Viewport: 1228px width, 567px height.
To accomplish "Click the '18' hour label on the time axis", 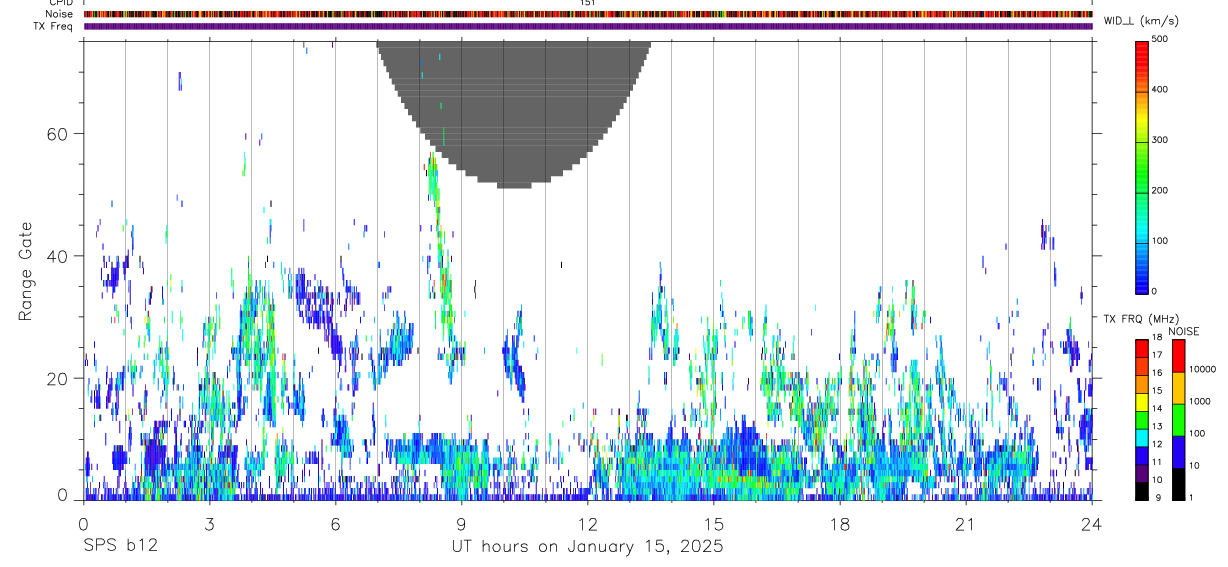I will click(840, 524).
